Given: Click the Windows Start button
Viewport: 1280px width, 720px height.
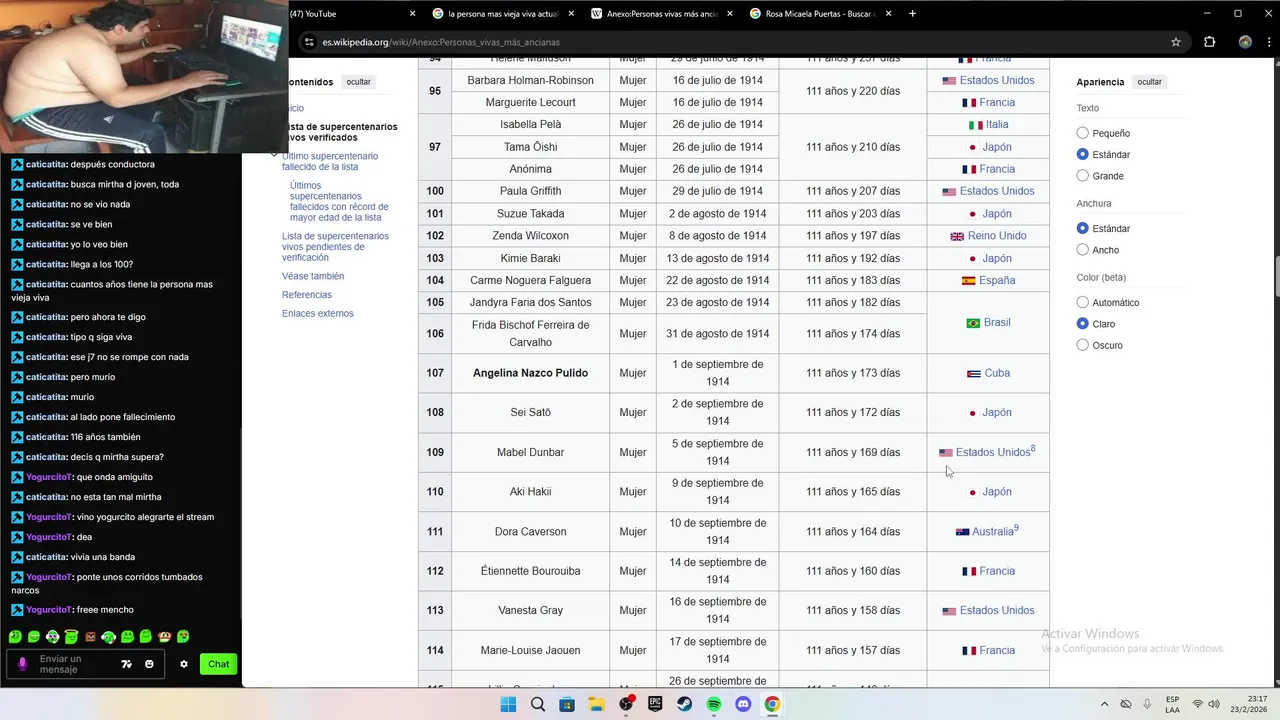Looking at the screenshot, I should point(508,704).
